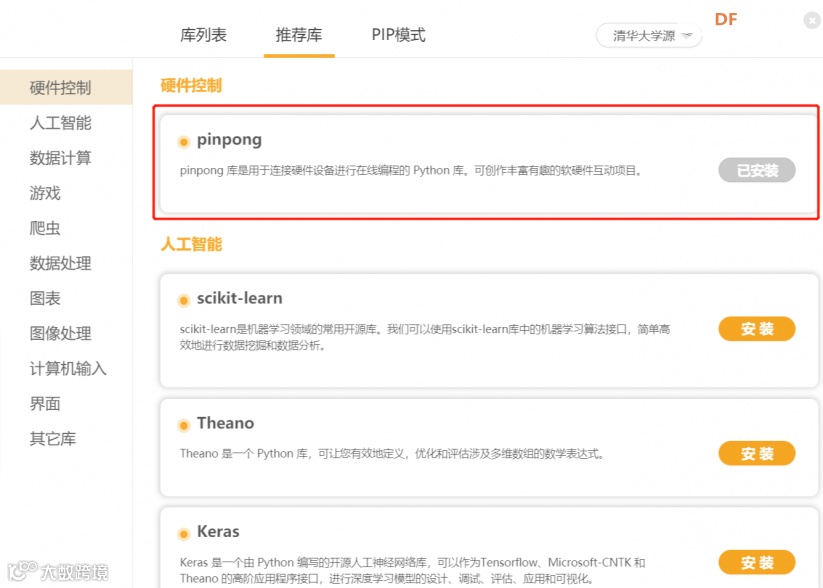Go to 图表 category in sidebar
Image resolution: width=823 pixels, height=588 pixels.
[x=45, y=299]
